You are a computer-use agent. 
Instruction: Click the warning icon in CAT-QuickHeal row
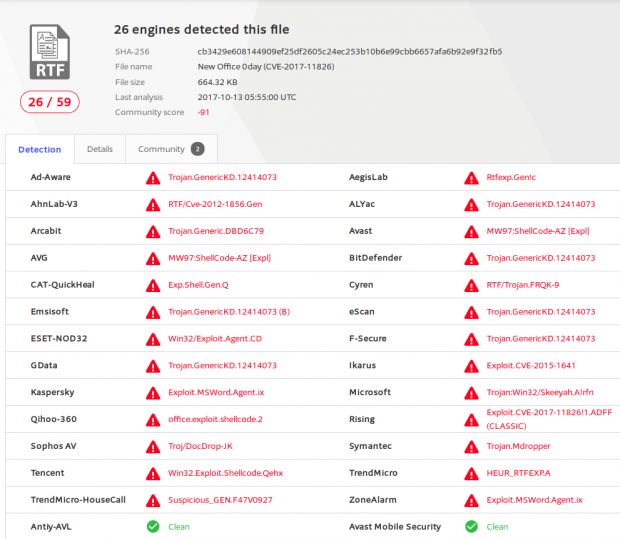[153, 286]
